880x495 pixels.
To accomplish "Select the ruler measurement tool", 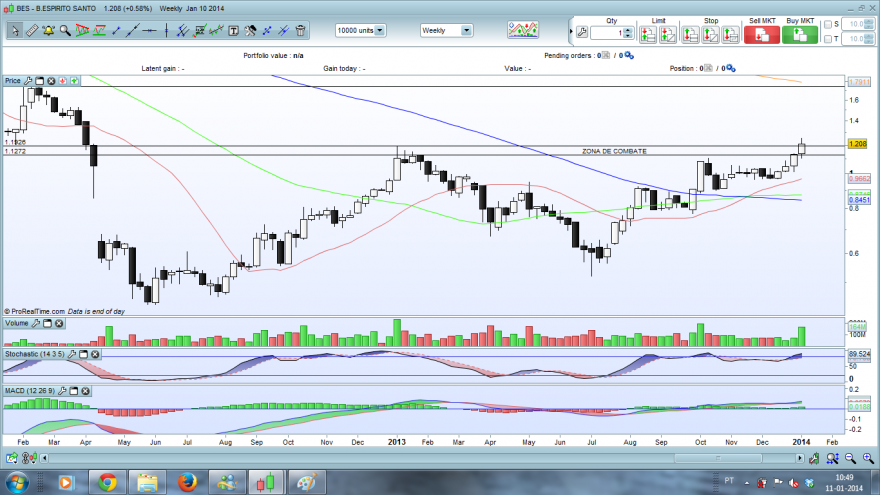I will (32, 30).
